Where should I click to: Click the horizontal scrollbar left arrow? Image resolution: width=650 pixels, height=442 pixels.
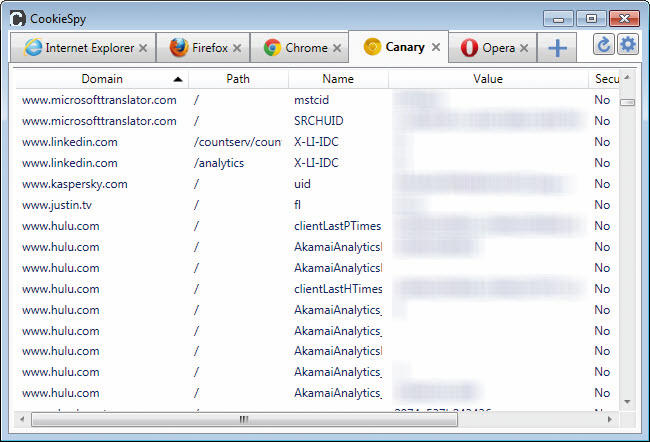click(22, 419)
